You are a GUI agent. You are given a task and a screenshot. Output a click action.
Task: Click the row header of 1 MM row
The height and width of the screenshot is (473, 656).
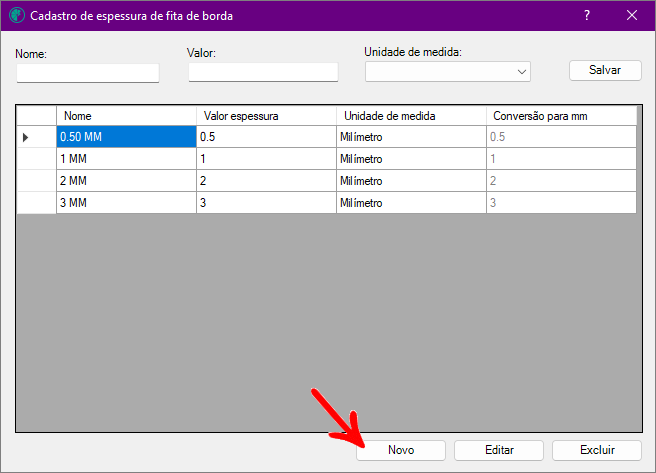36,159
